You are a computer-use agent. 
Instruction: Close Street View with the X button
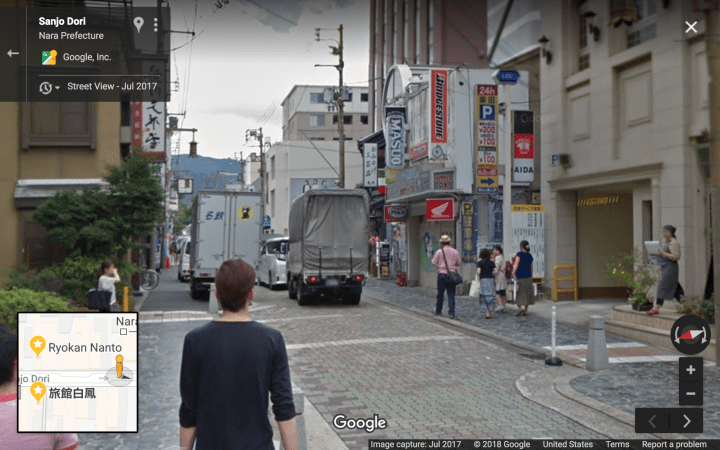691,27
